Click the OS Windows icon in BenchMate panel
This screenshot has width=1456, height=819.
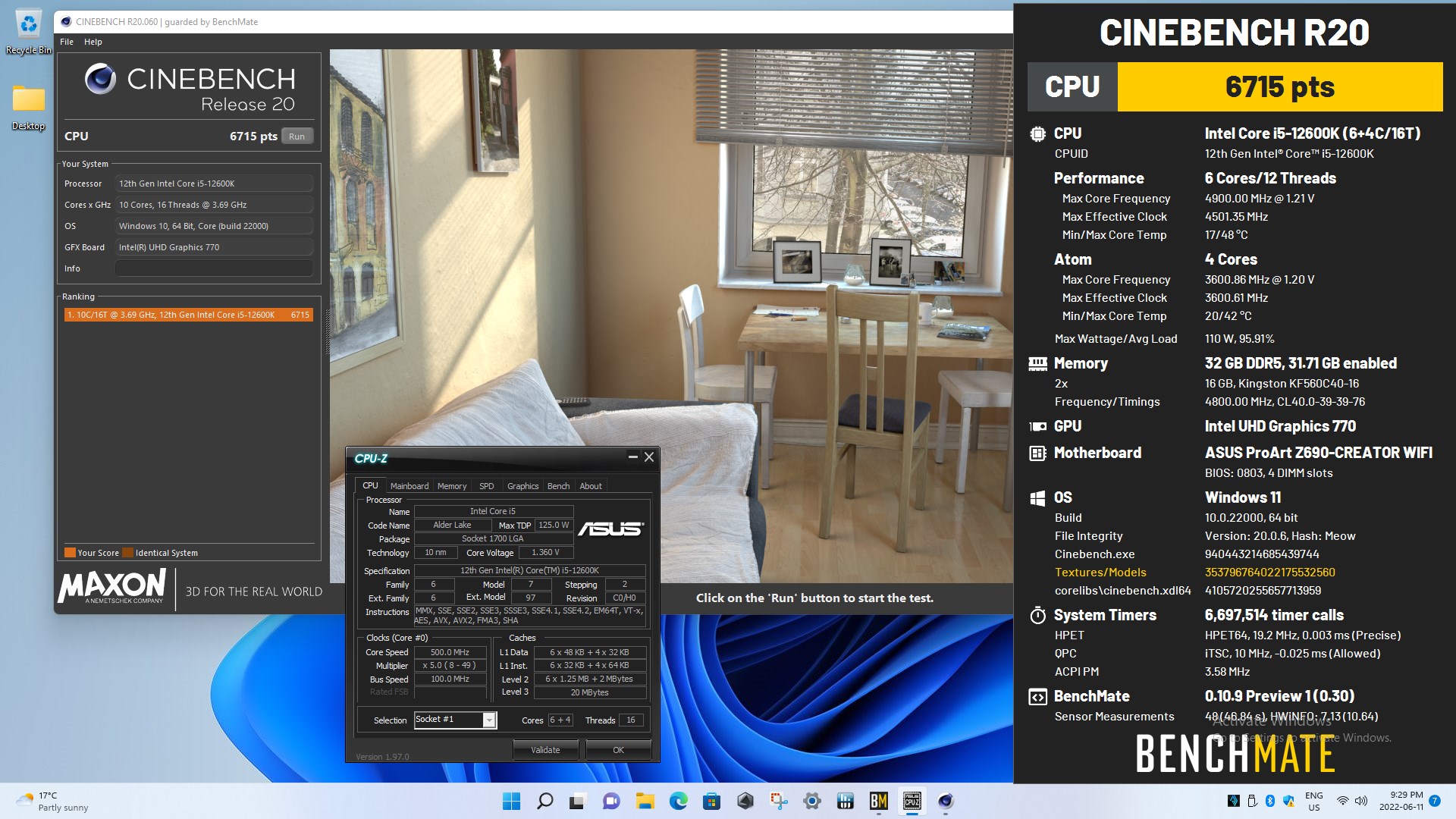(1037, 498)
